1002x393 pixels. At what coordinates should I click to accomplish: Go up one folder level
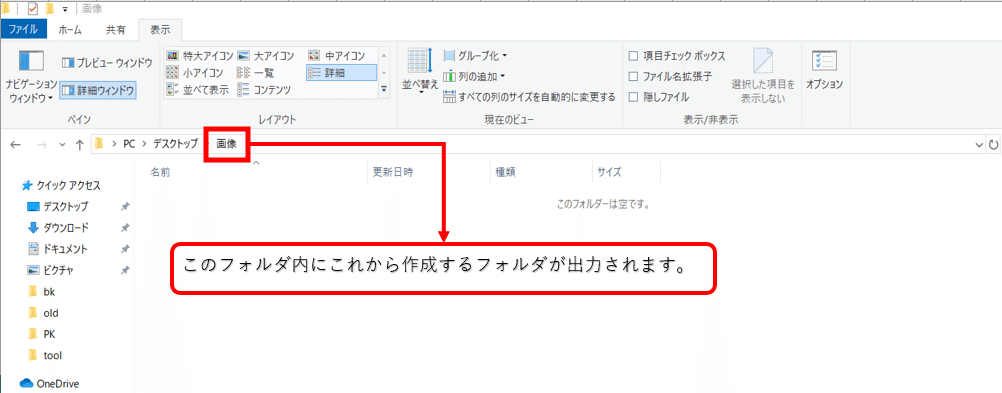[x=79, y=144]
